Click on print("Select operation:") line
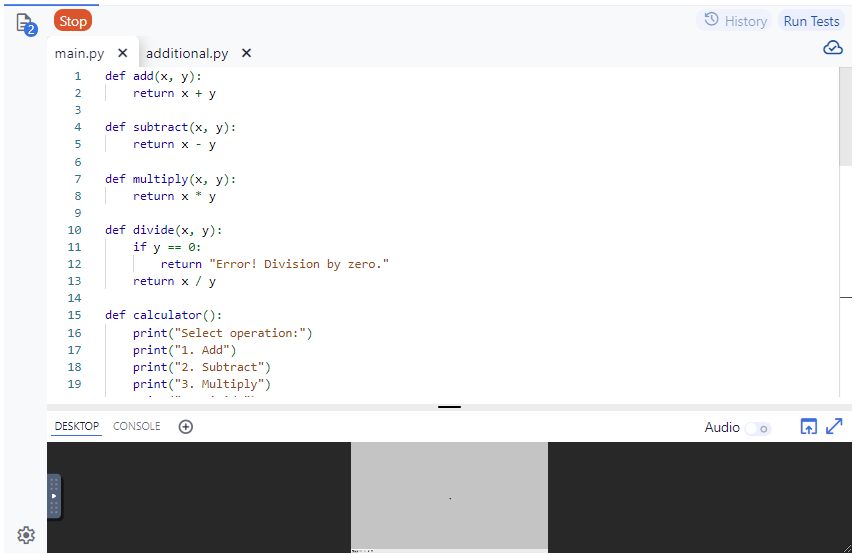This screenshot has width=856, height=554. click(222, 333)
